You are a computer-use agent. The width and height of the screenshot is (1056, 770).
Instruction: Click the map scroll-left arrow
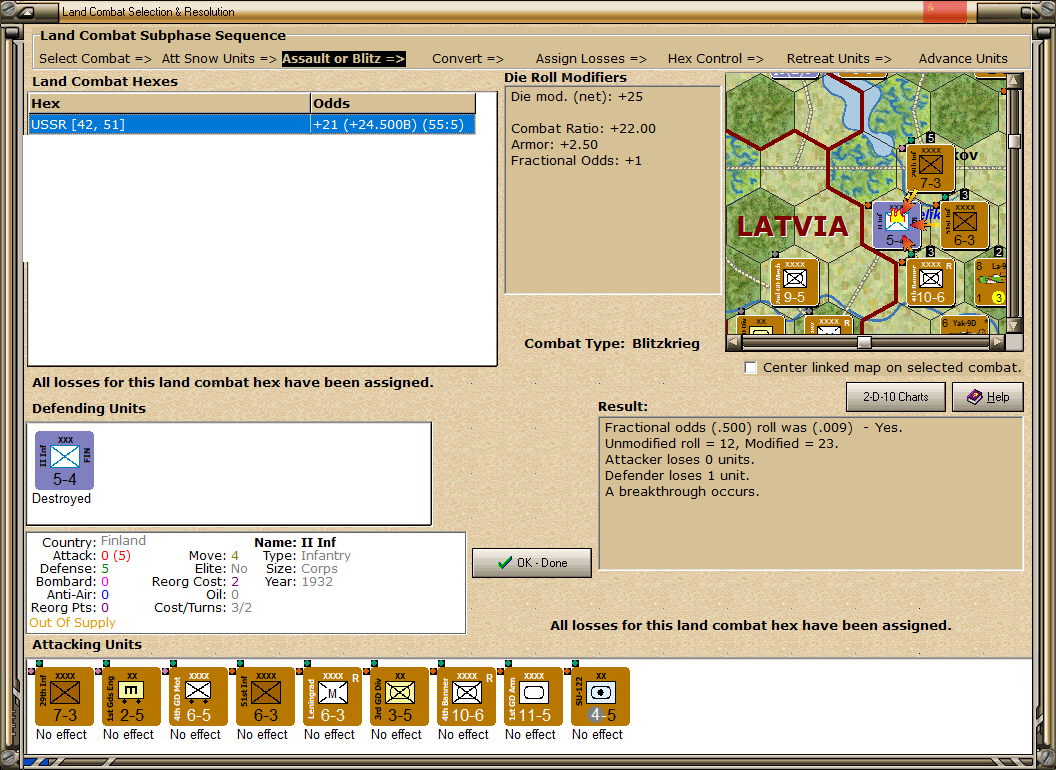pos(734,342)
